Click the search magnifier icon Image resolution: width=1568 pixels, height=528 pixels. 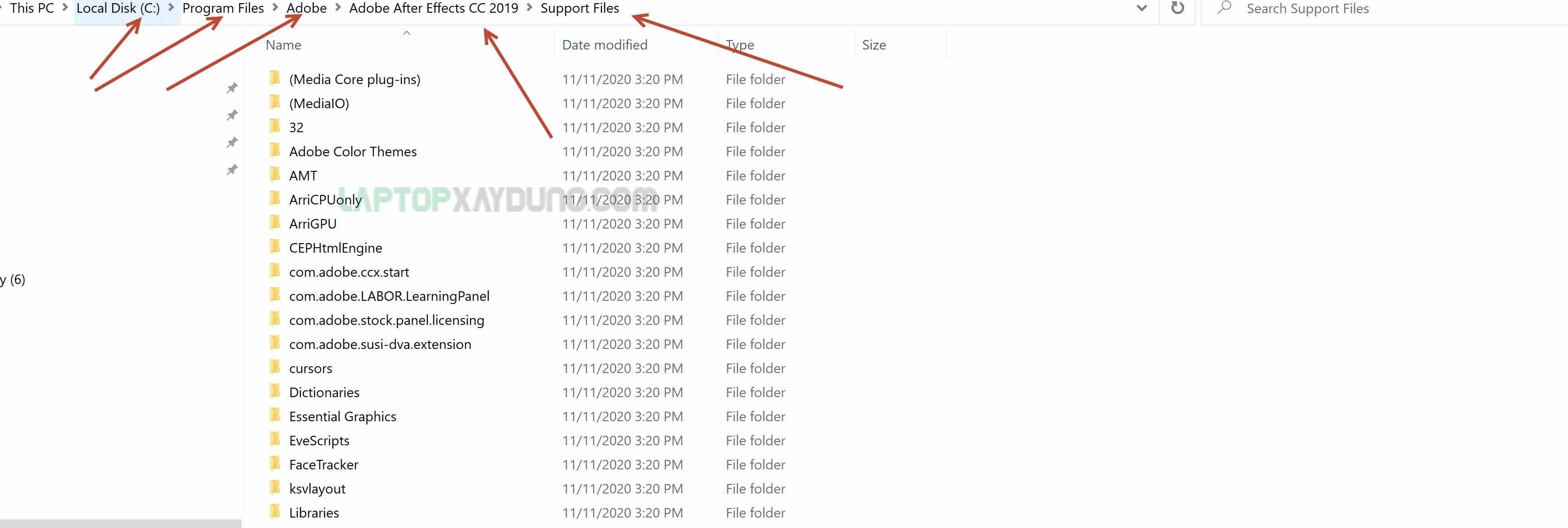(1225, 7)
